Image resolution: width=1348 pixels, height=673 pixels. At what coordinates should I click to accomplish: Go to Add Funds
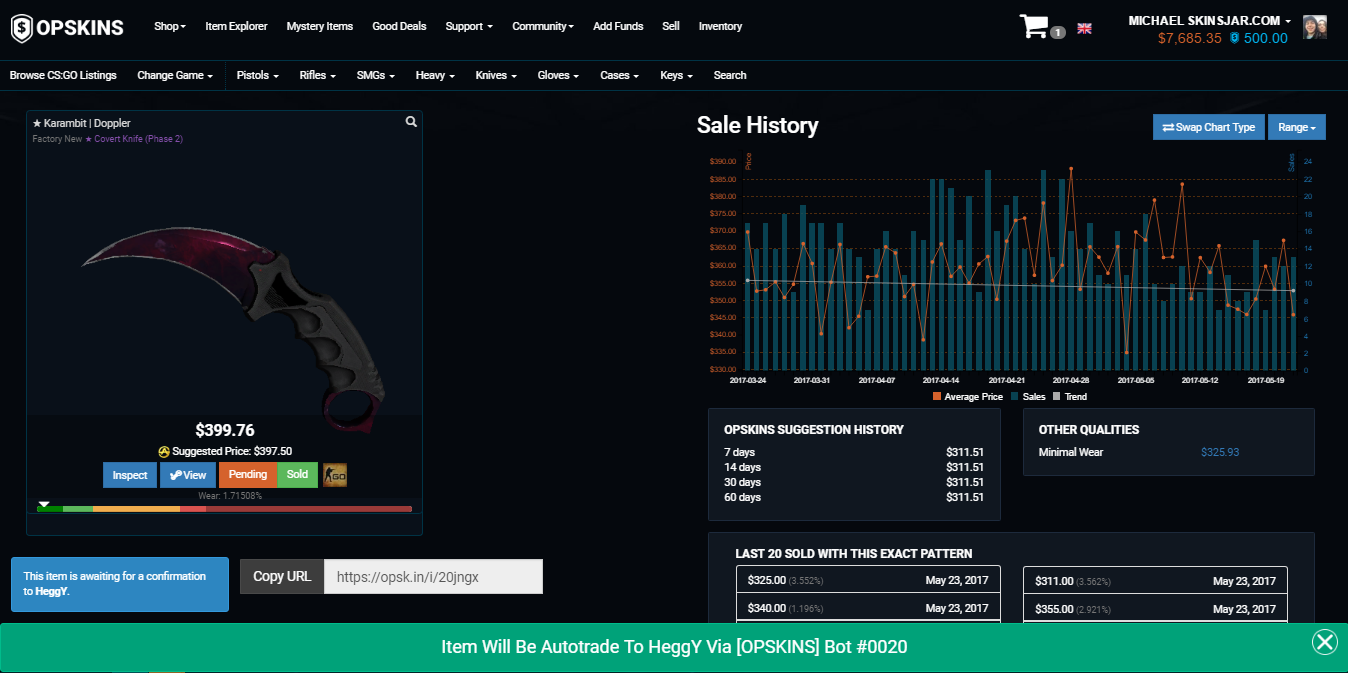coord(618,27)
